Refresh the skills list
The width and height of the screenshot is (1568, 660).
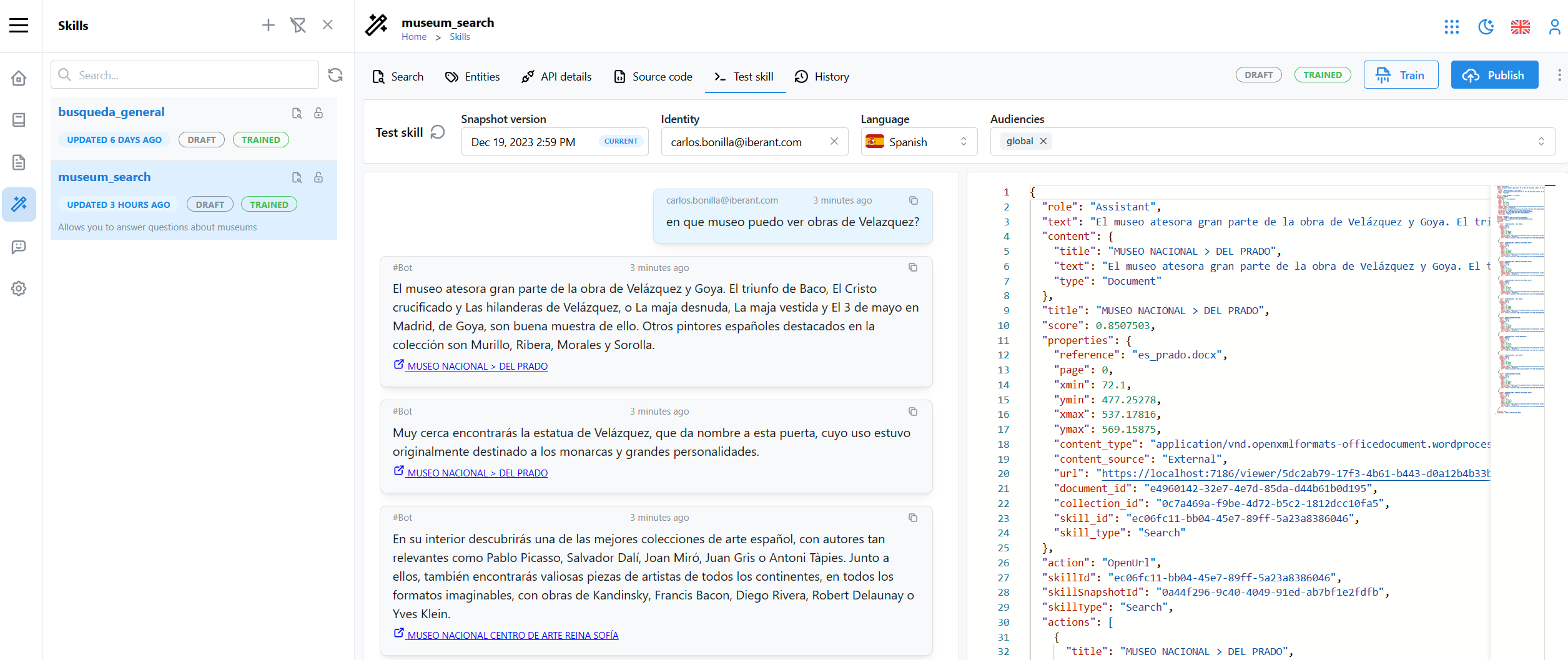[x=335, y=75]
